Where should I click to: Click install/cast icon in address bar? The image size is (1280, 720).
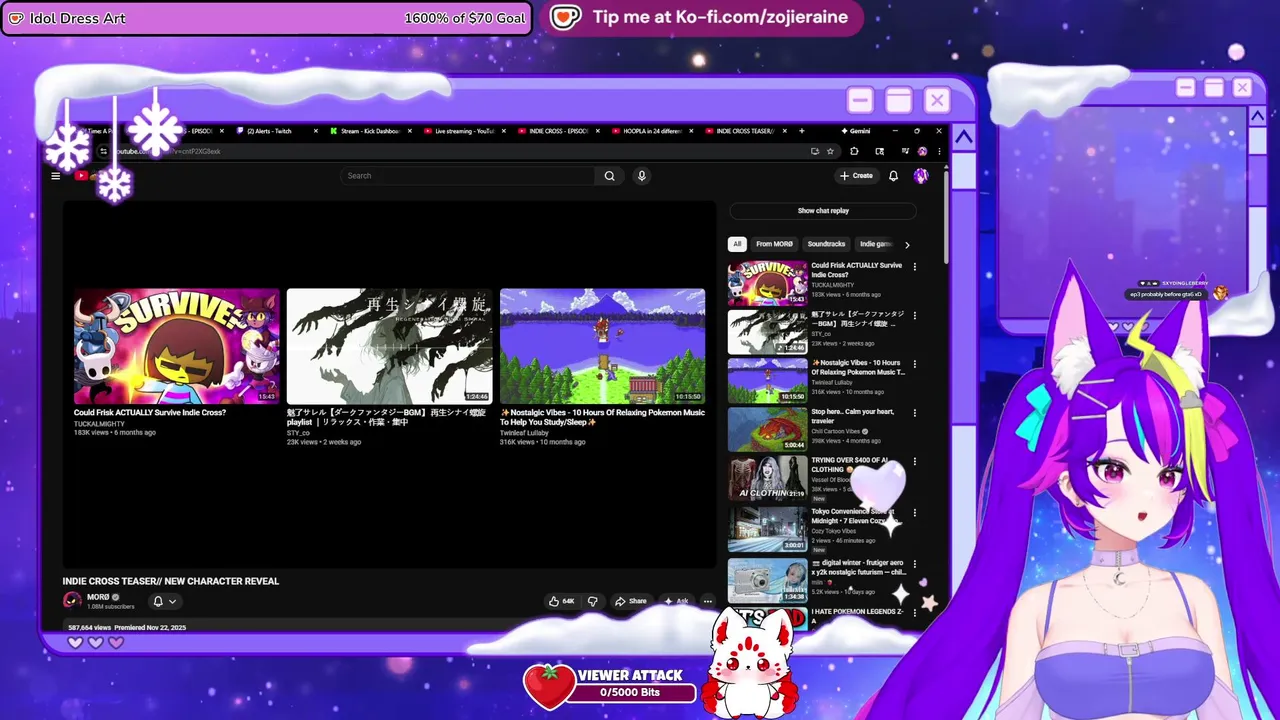815,151
